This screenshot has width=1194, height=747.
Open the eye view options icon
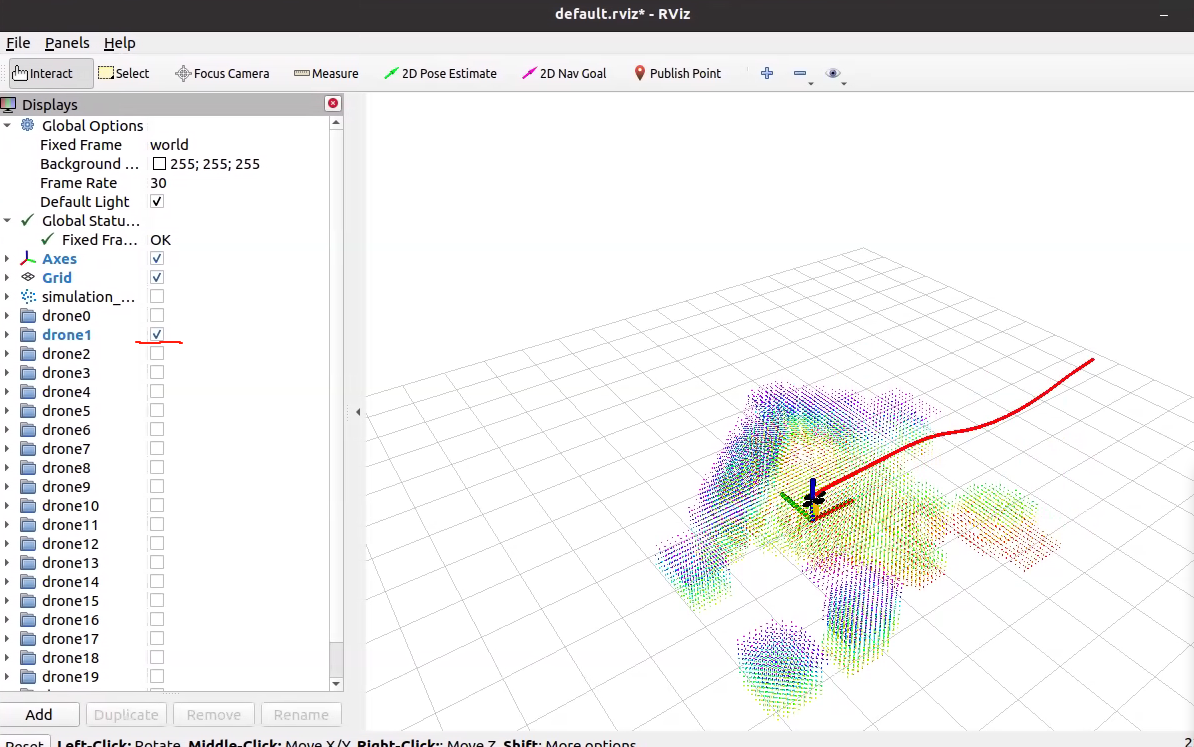[834, 73]
